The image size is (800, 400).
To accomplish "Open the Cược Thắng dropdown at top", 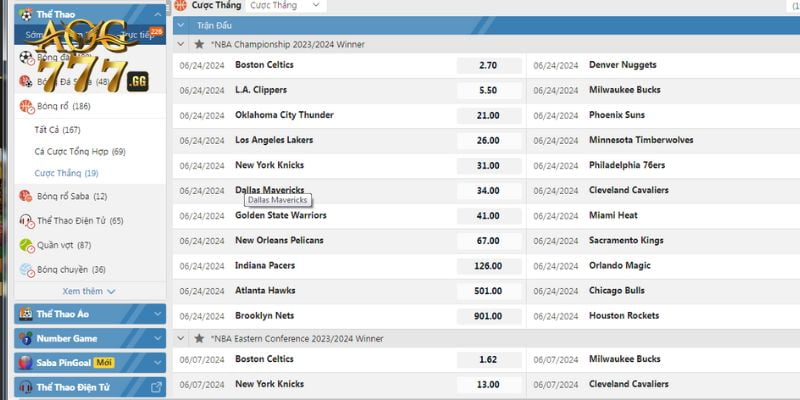I will tap(285, 5).
